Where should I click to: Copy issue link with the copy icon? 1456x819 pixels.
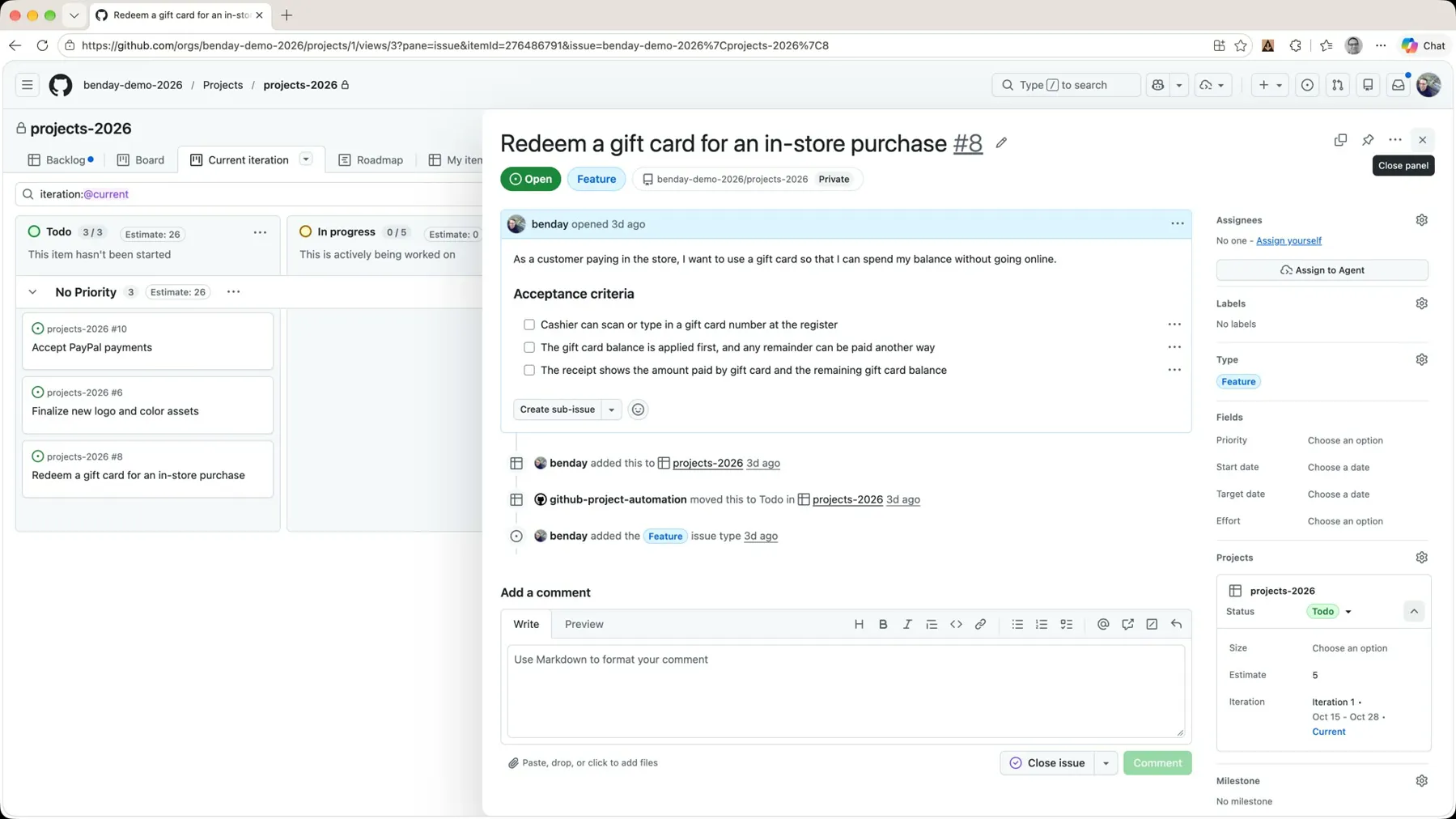click(1340, 140)
